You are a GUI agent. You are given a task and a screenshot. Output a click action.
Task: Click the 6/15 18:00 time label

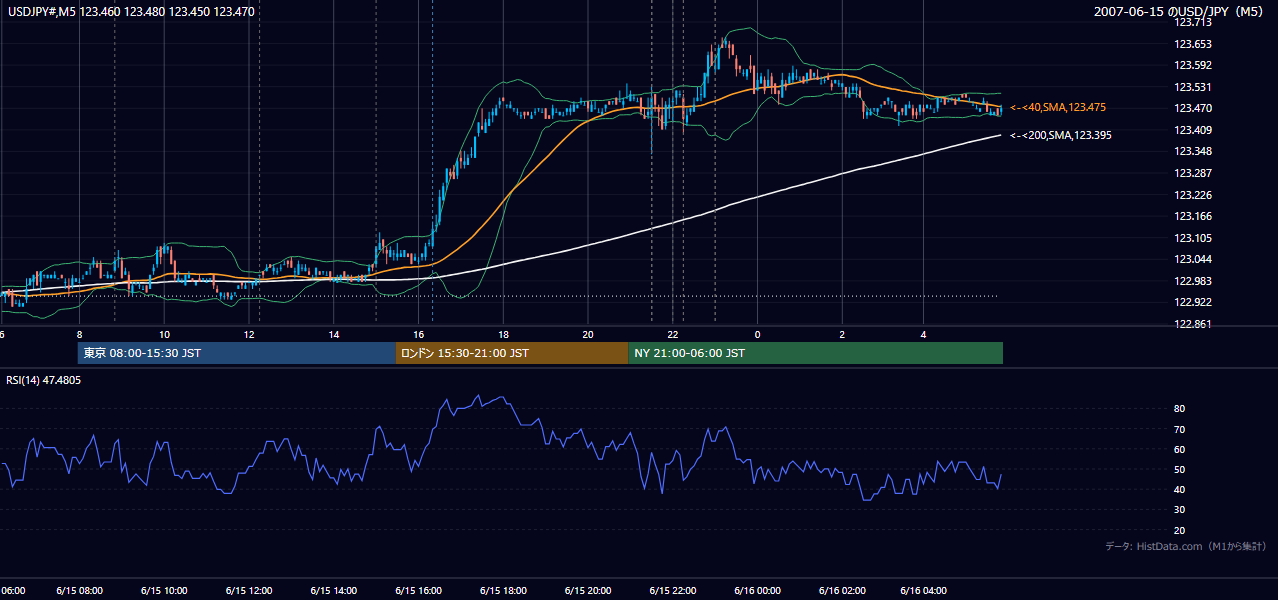[504, 591]
